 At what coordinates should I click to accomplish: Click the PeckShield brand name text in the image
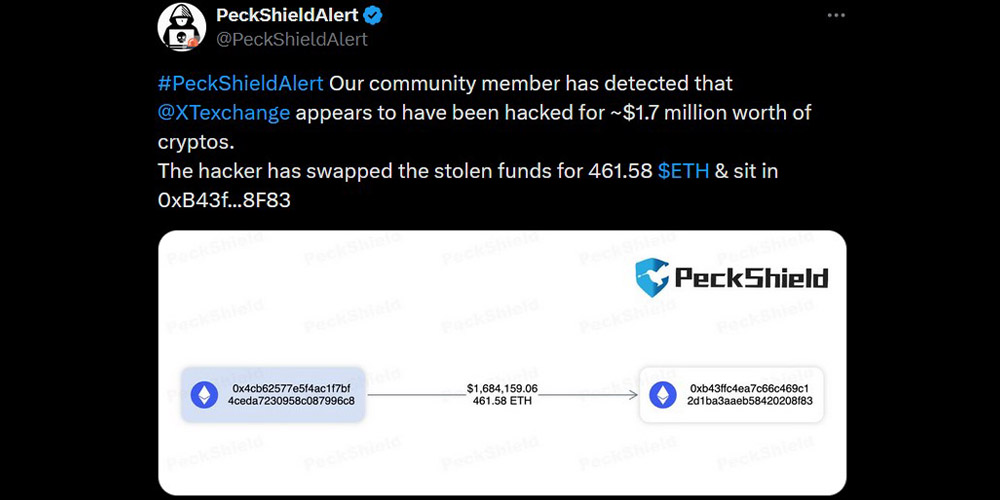pyautogui.click(x=751, y=277)
